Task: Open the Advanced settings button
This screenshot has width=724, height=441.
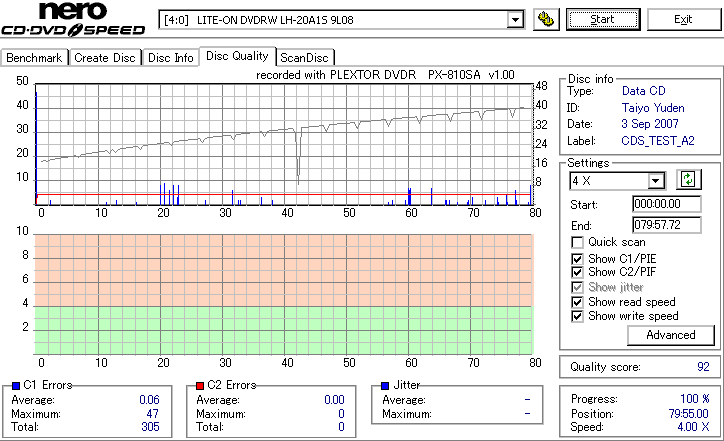Action: click(670, 335)
